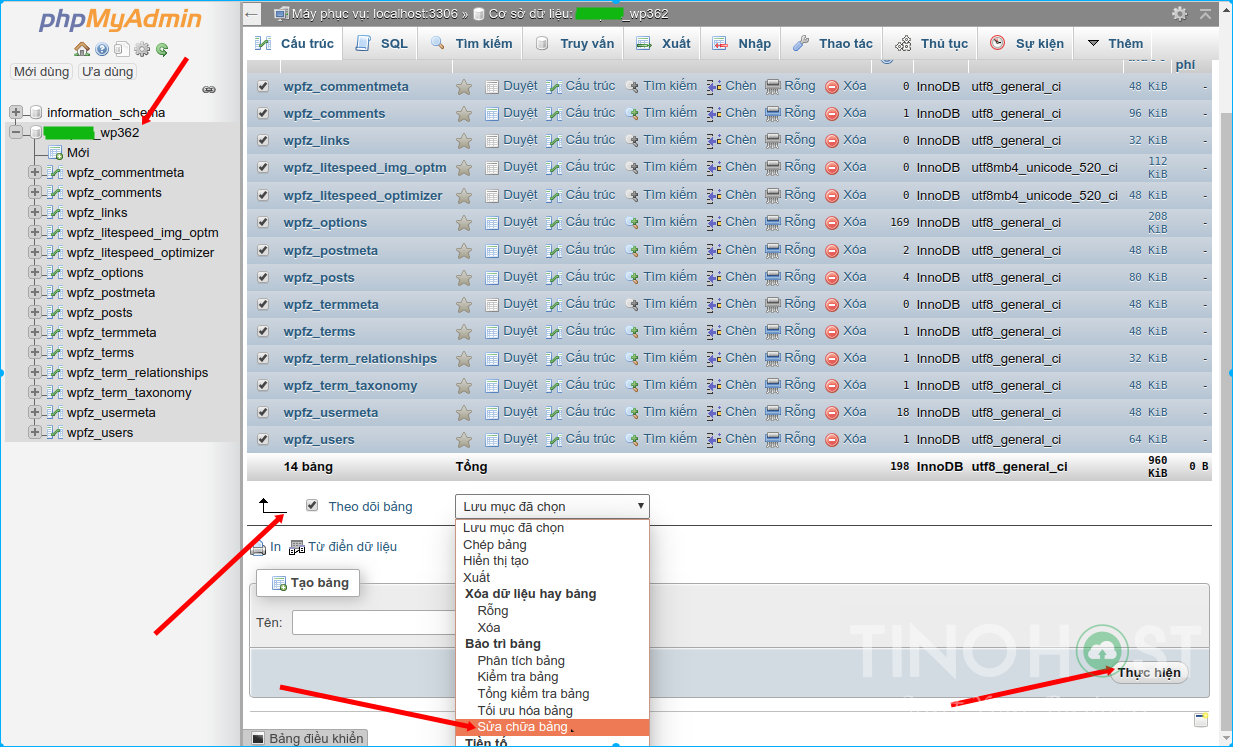Image resolution: width=1233 pixels, height=747 pixels.
Task: Uncheck the wpfz_terms row checkbox
Action: pos(263,332)
